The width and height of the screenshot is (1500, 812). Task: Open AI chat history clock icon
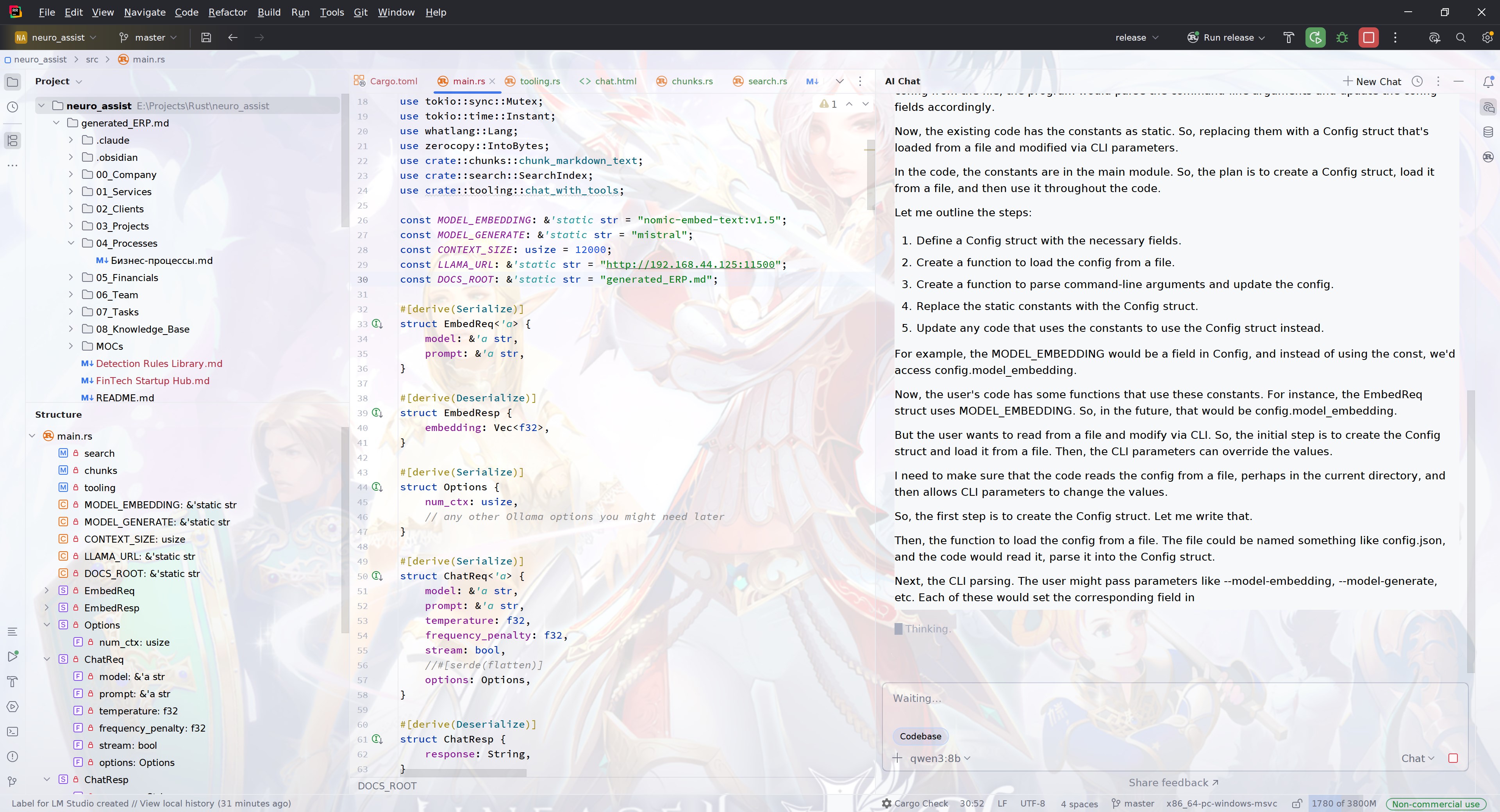pyautogui.click(x=1417, y=82)
